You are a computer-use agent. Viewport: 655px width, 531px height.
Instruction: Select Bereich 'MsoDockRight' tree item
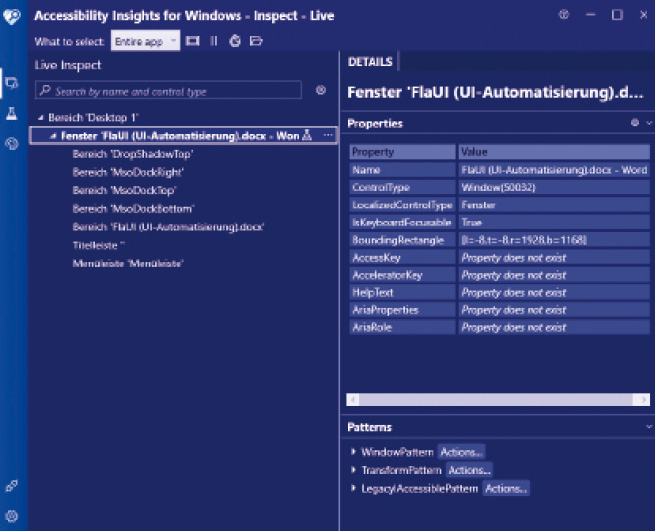pyautogui.click(x=128, y=172)
